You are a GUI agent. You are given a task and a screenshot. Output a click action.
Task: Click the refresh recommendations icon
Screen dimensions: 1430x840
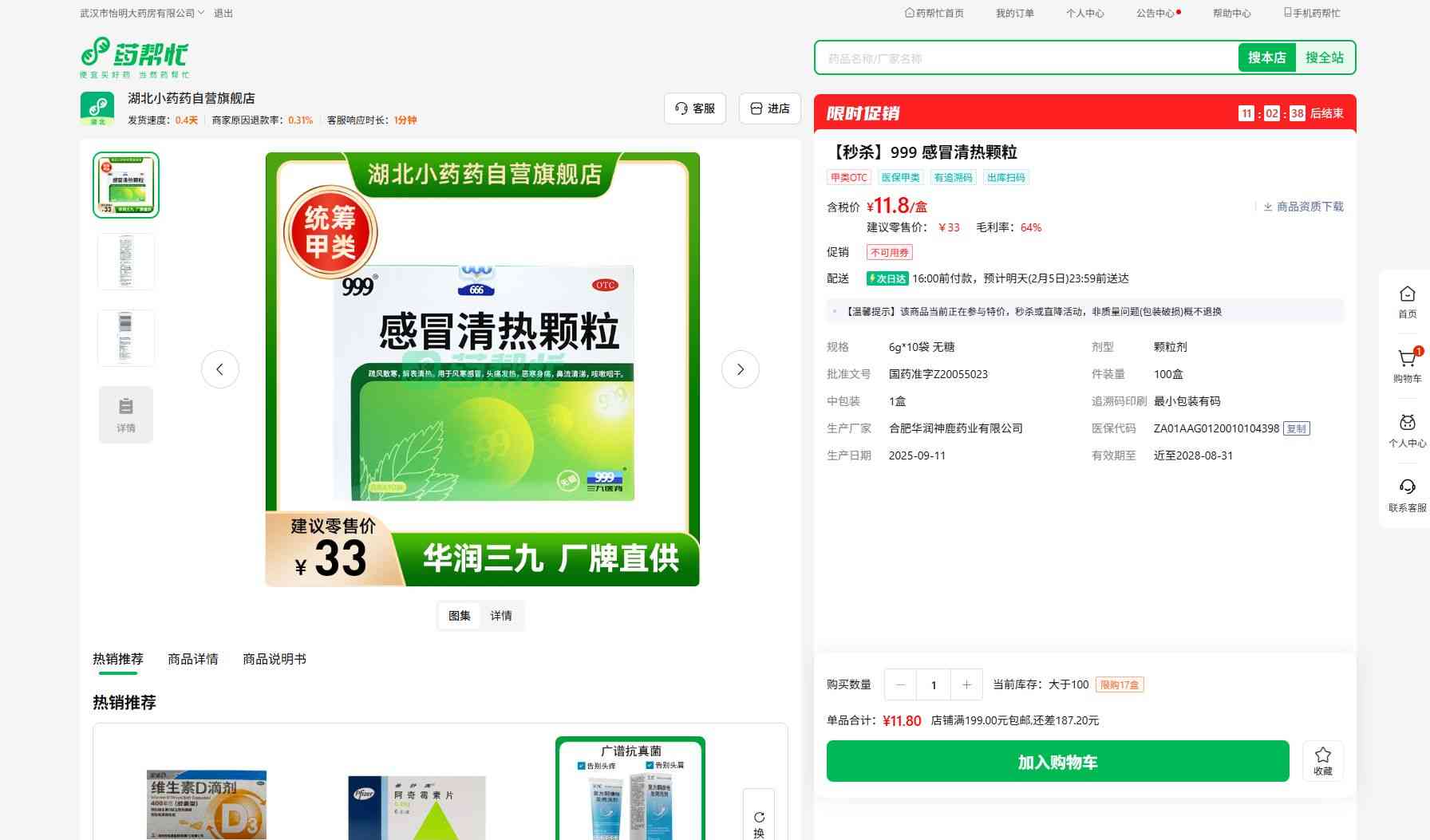pos(759,818)
